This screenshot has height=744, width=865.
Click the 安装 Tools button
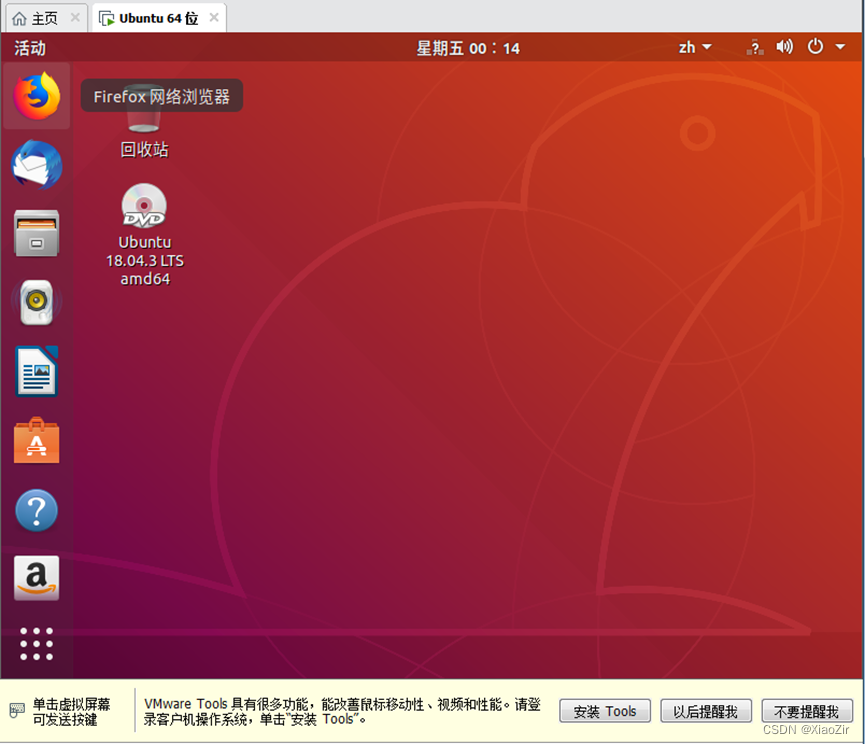[x=605, y=711]
